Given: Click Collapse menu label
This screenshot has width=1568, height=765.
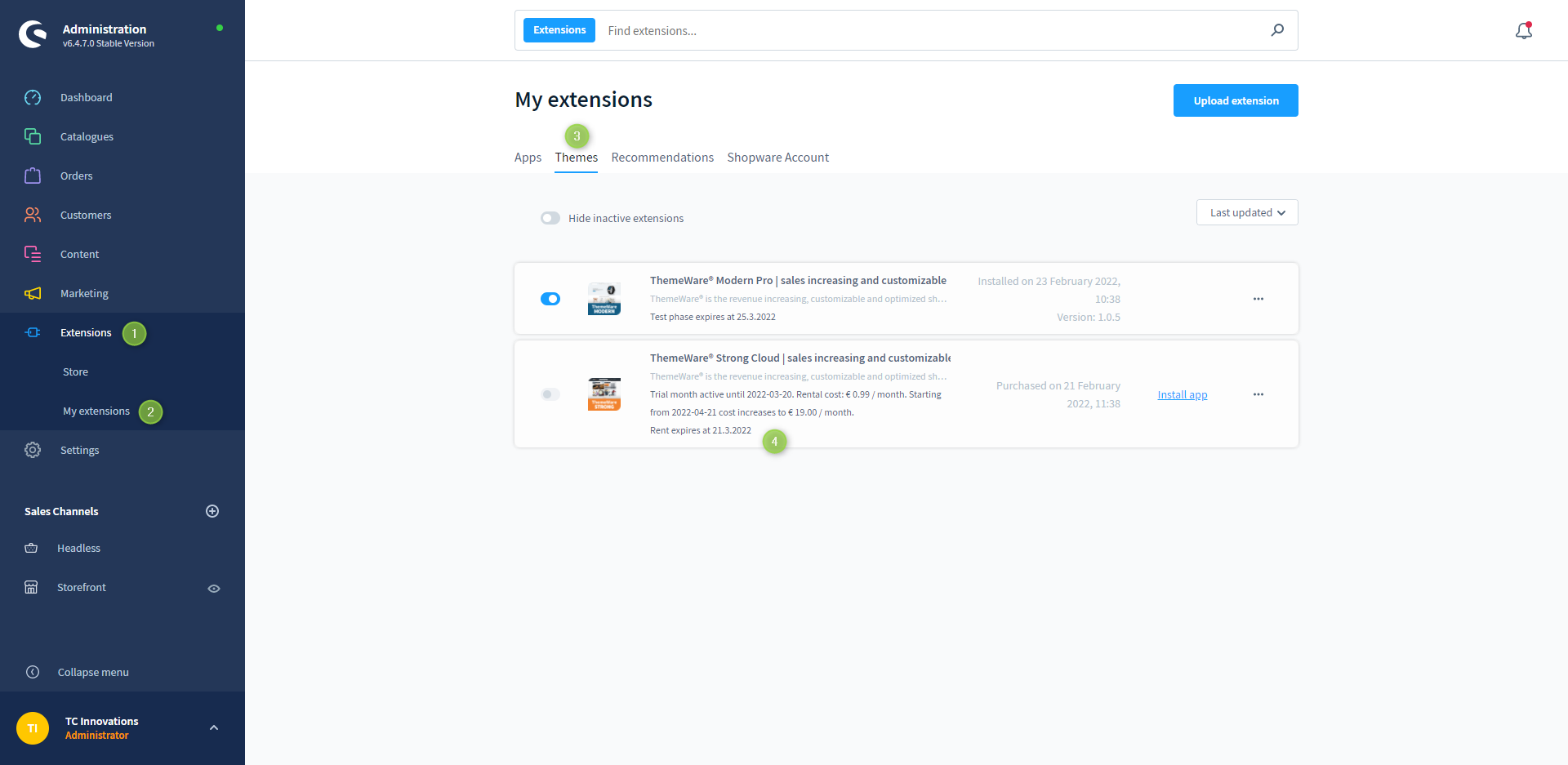Looking at the screenshot, I should (93, 672).
